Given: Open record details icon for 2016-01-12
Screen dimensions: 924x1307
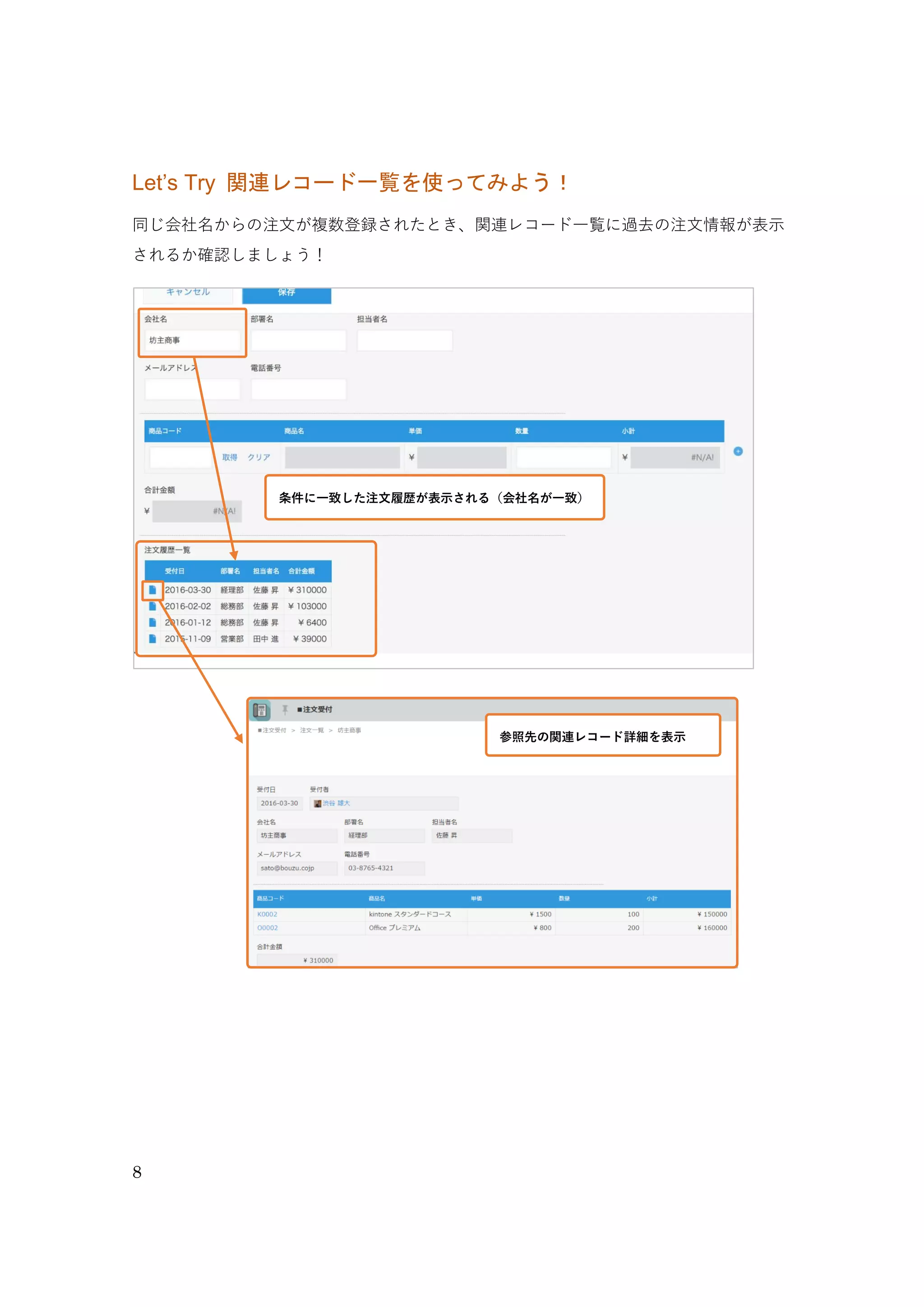Looking at the screenshot, I should (152, 623).
